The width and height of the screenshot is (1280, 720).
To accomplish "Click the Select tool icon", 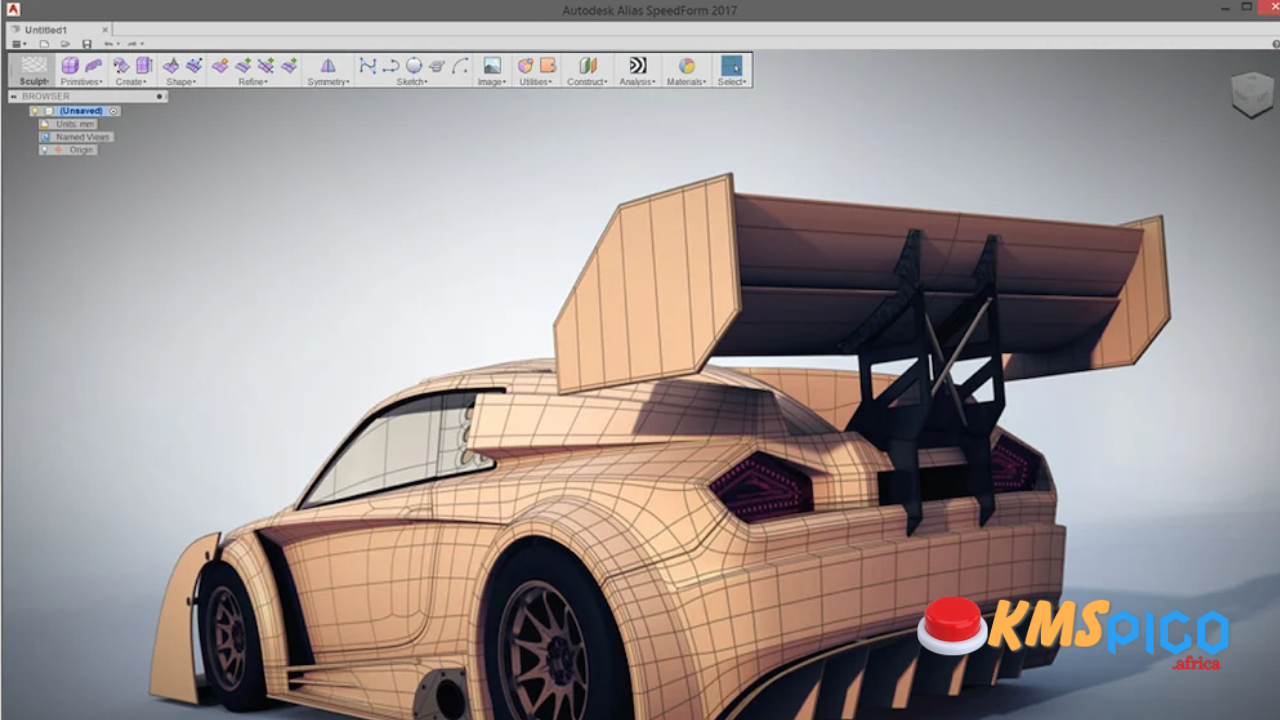I will pos(732,66).
